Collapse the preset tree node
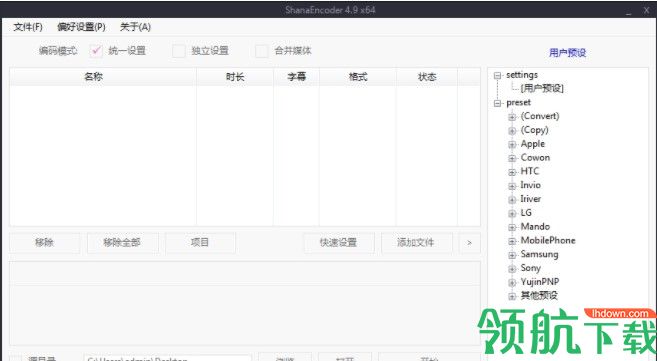 pyautogui.click(x=497, y=103)
